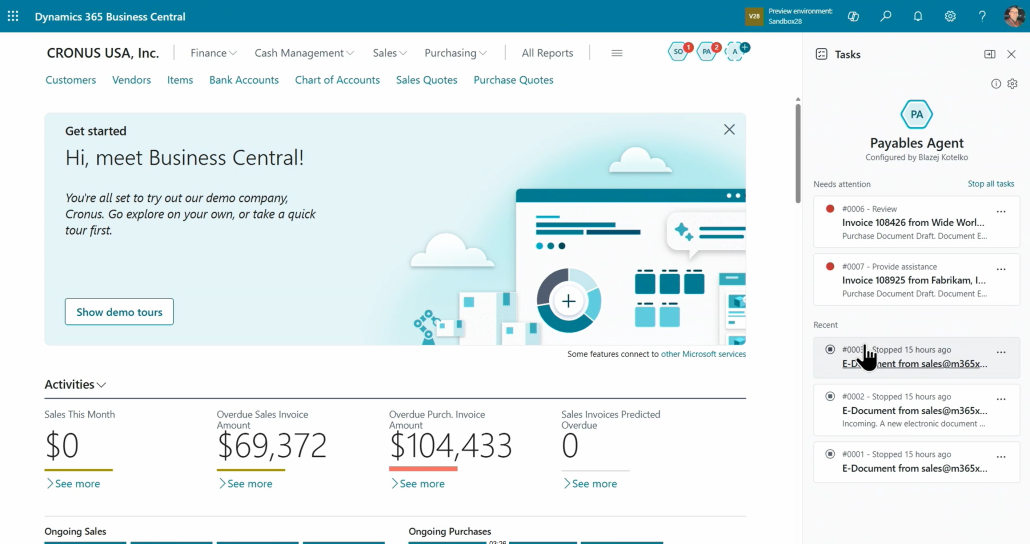Go to Customers
This screenshot has width=1030, height=544.
point(70,80)
